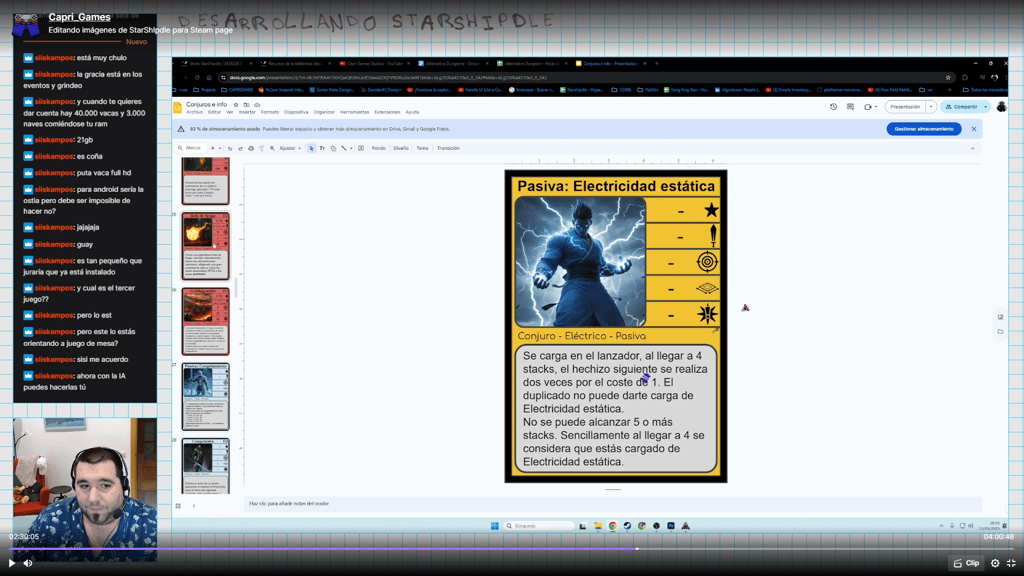
Task: Expand the line tool dropdown arrow
Action: 351,148
